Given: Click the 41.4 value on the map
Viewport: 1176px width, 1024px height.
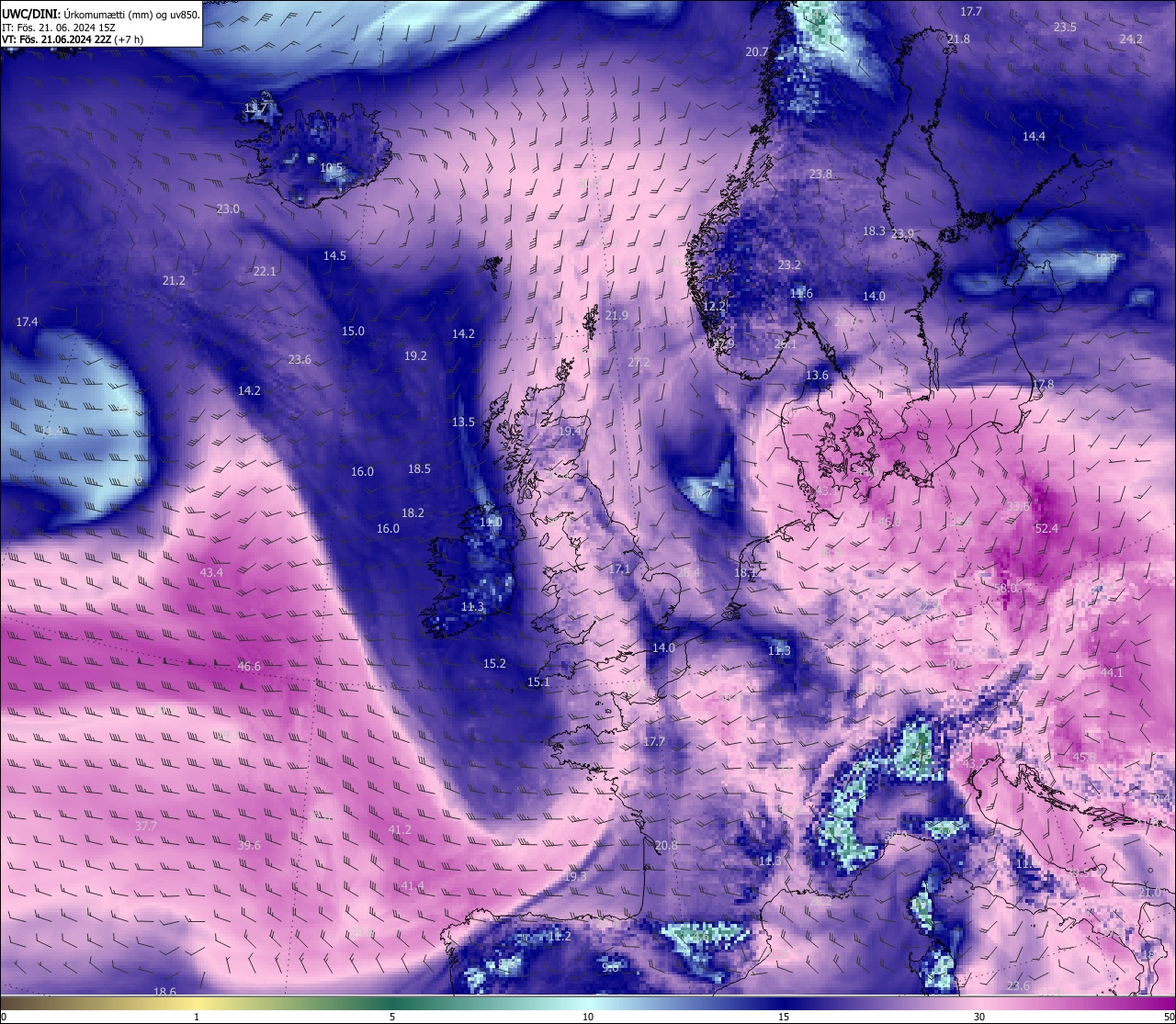Looking at the screenshot, I should (413, 885).
